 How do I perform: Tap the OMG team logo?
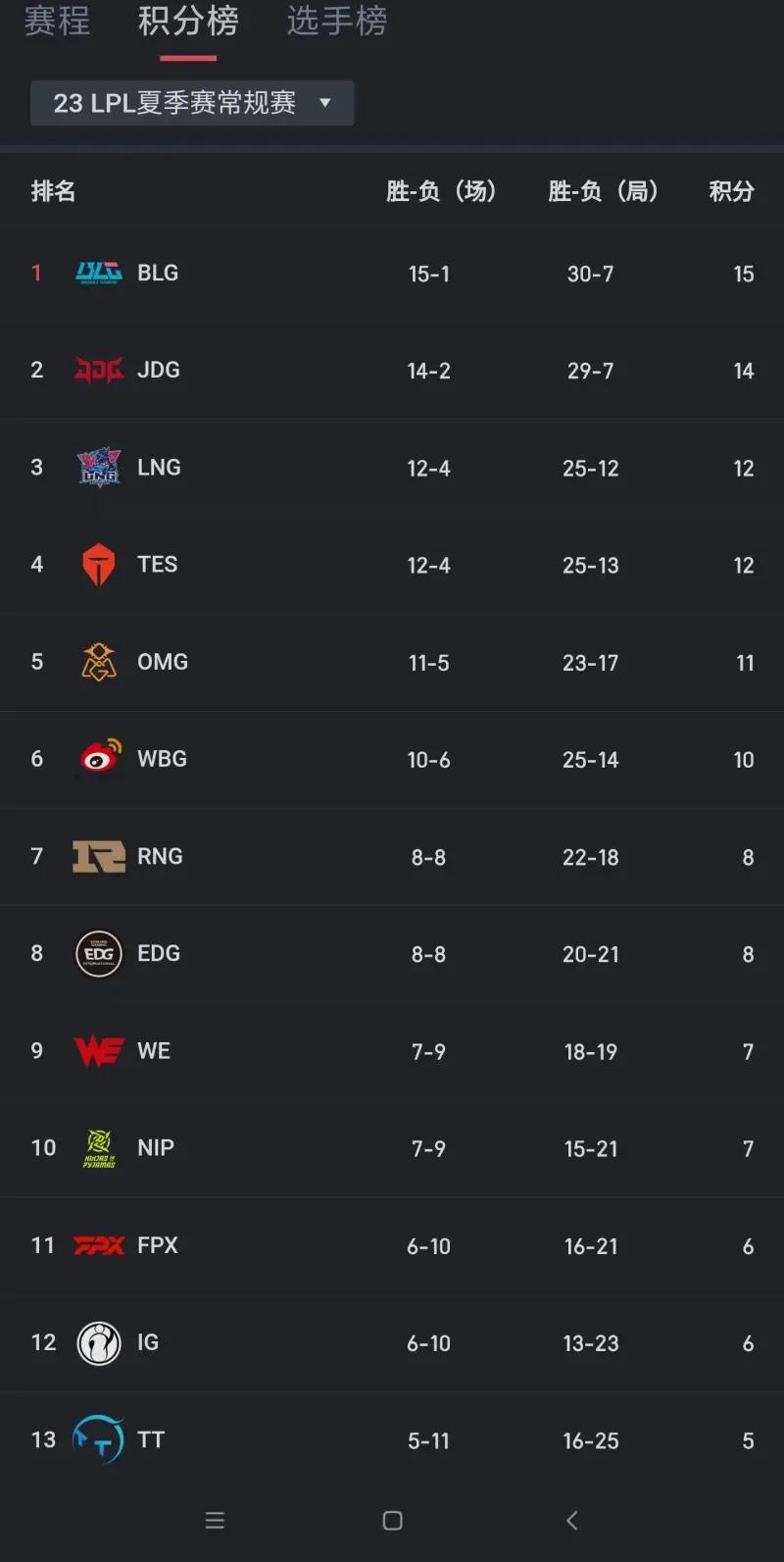pos(99,662)
